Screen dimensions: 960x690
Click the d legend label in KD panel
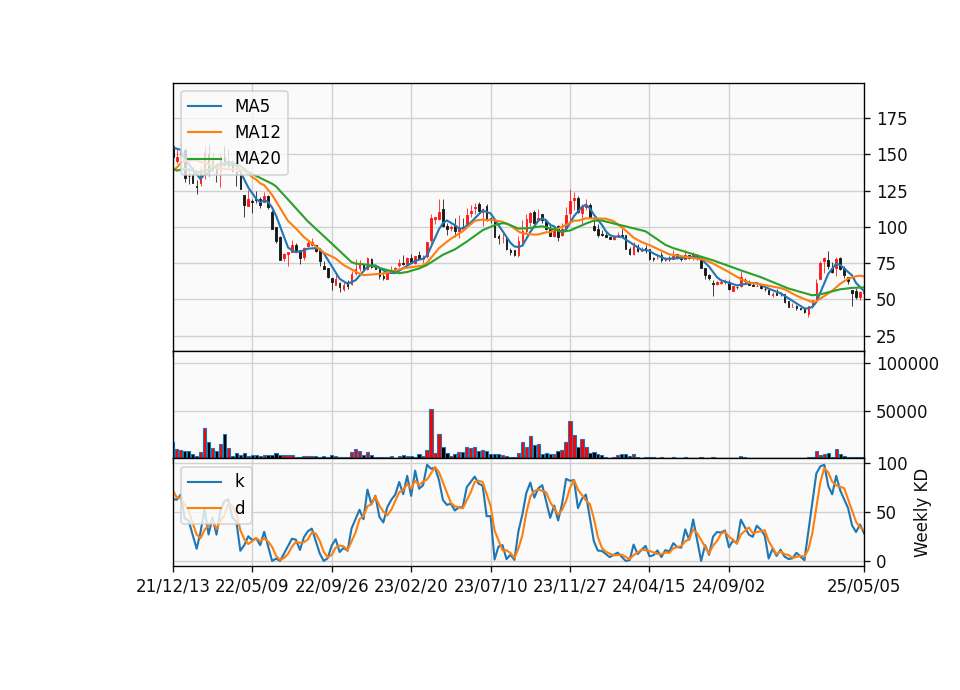click(x=239, y=508)
